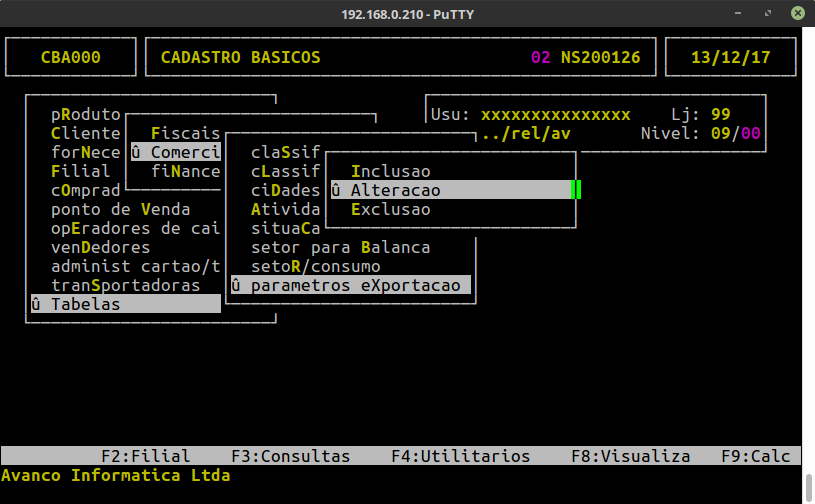The image size is (815, 504).
Task: Click F3:Consultas function key label
Action: pos(290,456)
